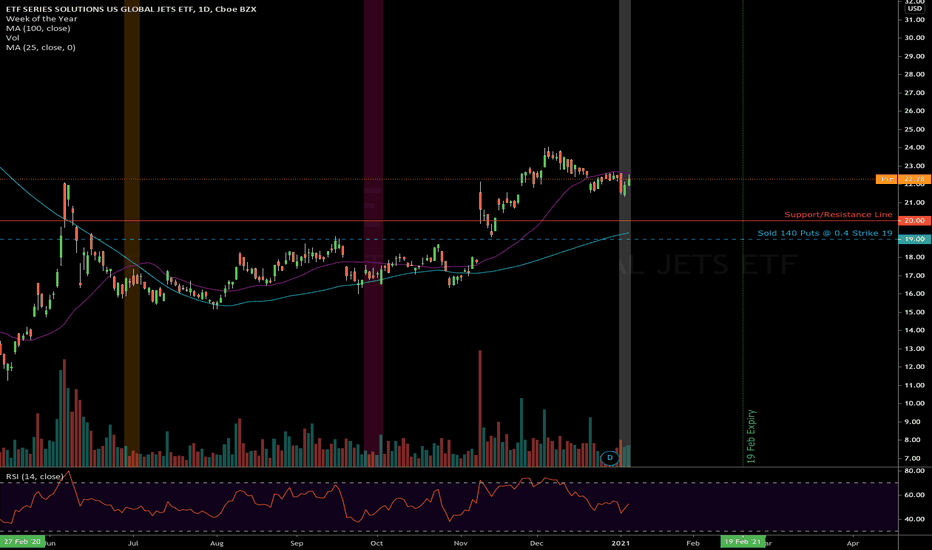Open the USD currency selector
The image size is (932, 550).
914,8
